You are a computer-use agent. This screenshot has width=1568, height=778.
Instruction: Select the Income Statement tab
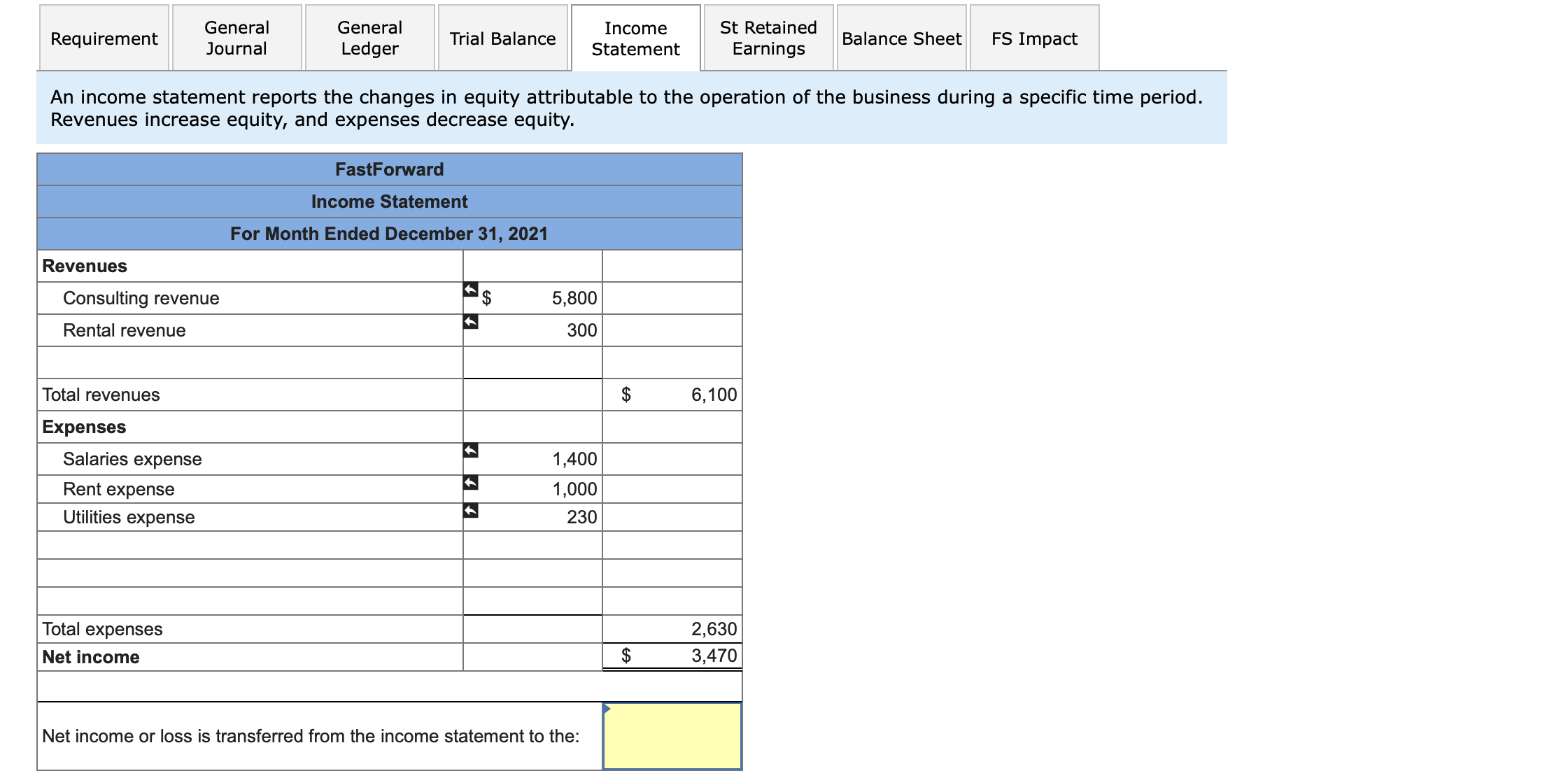[x=635, y=38]
